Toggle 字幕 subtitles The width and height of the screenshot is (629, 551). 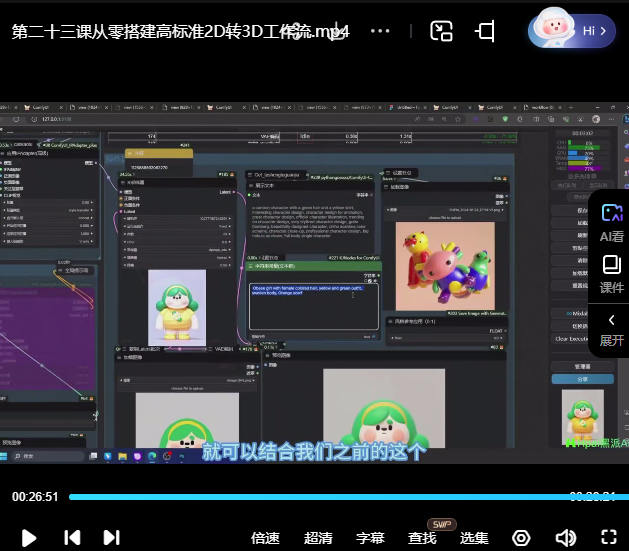pos(370,538)
